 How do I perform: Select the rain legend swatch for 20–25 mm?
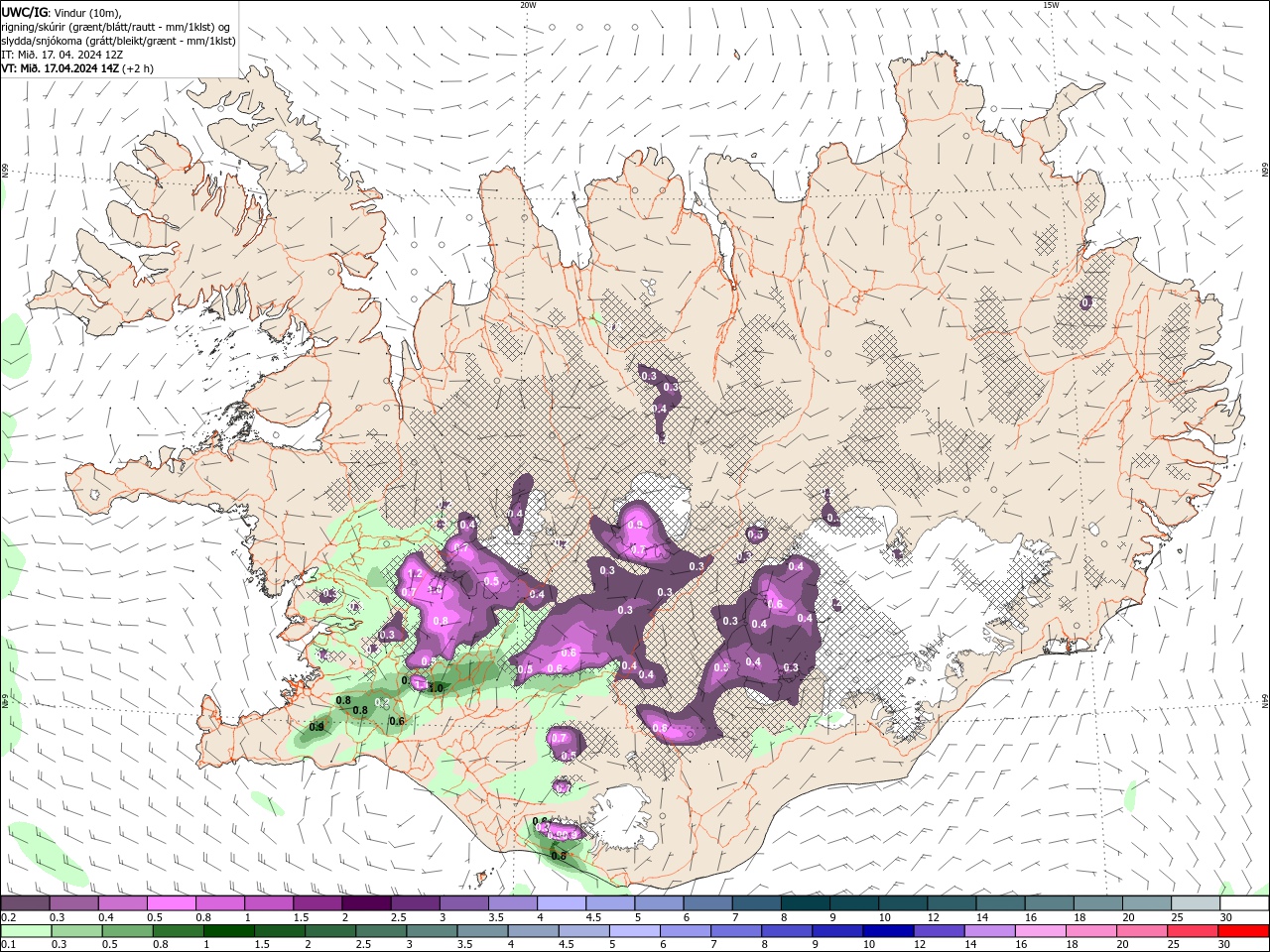click(1141, 931)
